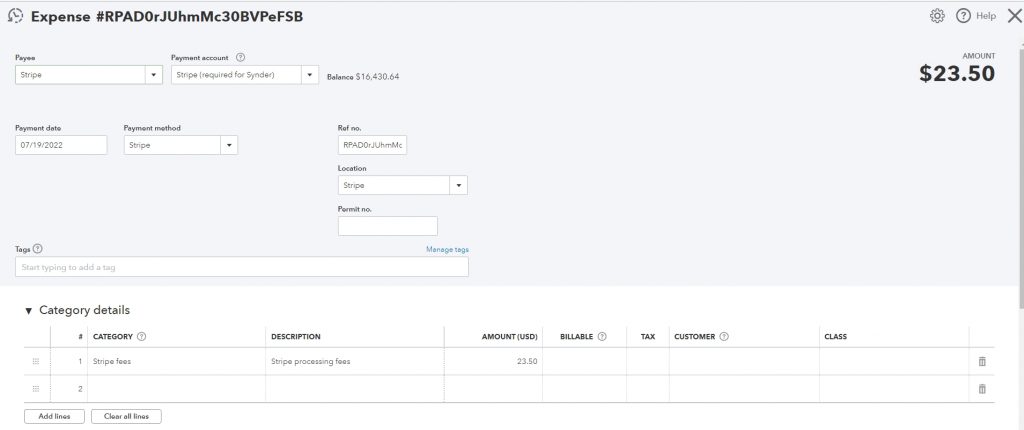Click the $23.50 total amount

(x=957, y=74)
